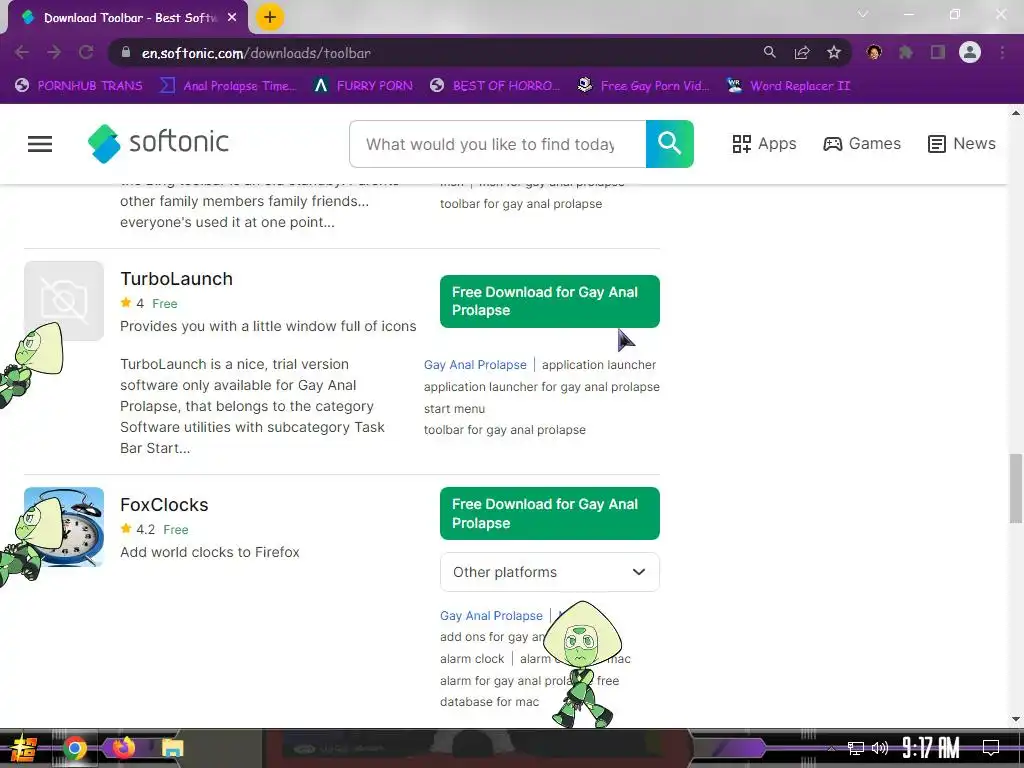The height and width of the screenshot is (768, 1024).
Task: Click the blue magnifier search button
Action: pos(669,144)
